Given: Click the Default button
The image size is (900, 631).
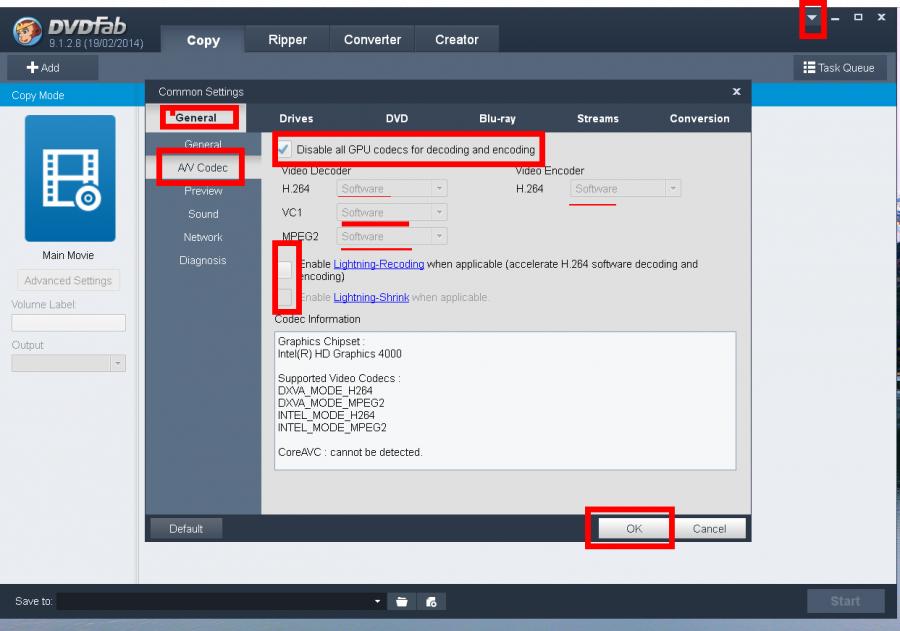Looking at the screenshot, I should click(x=186, y=528).
